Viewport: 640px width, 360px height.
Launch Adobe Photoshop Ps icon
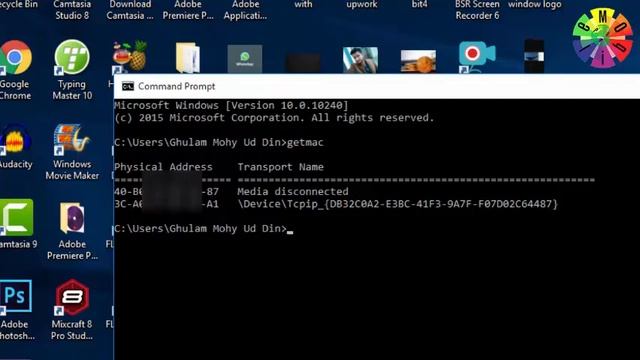pos(16,296)
